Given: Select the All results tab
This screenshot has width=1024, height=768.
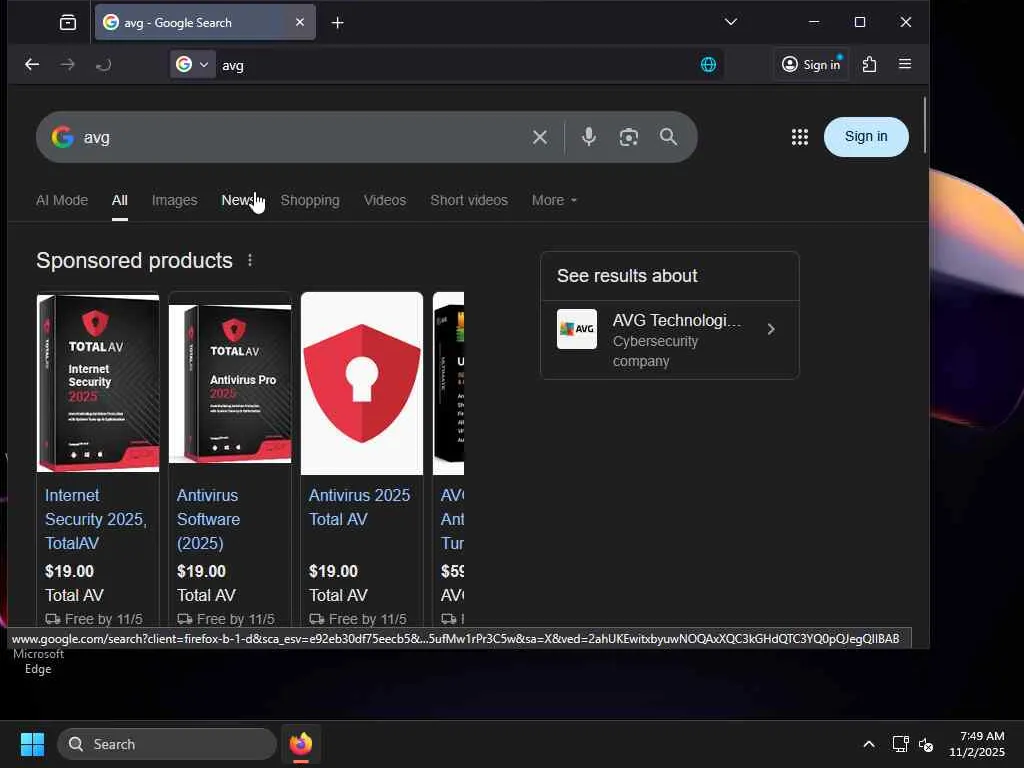Looking at the screenshot, I should (x=120, y=200).
